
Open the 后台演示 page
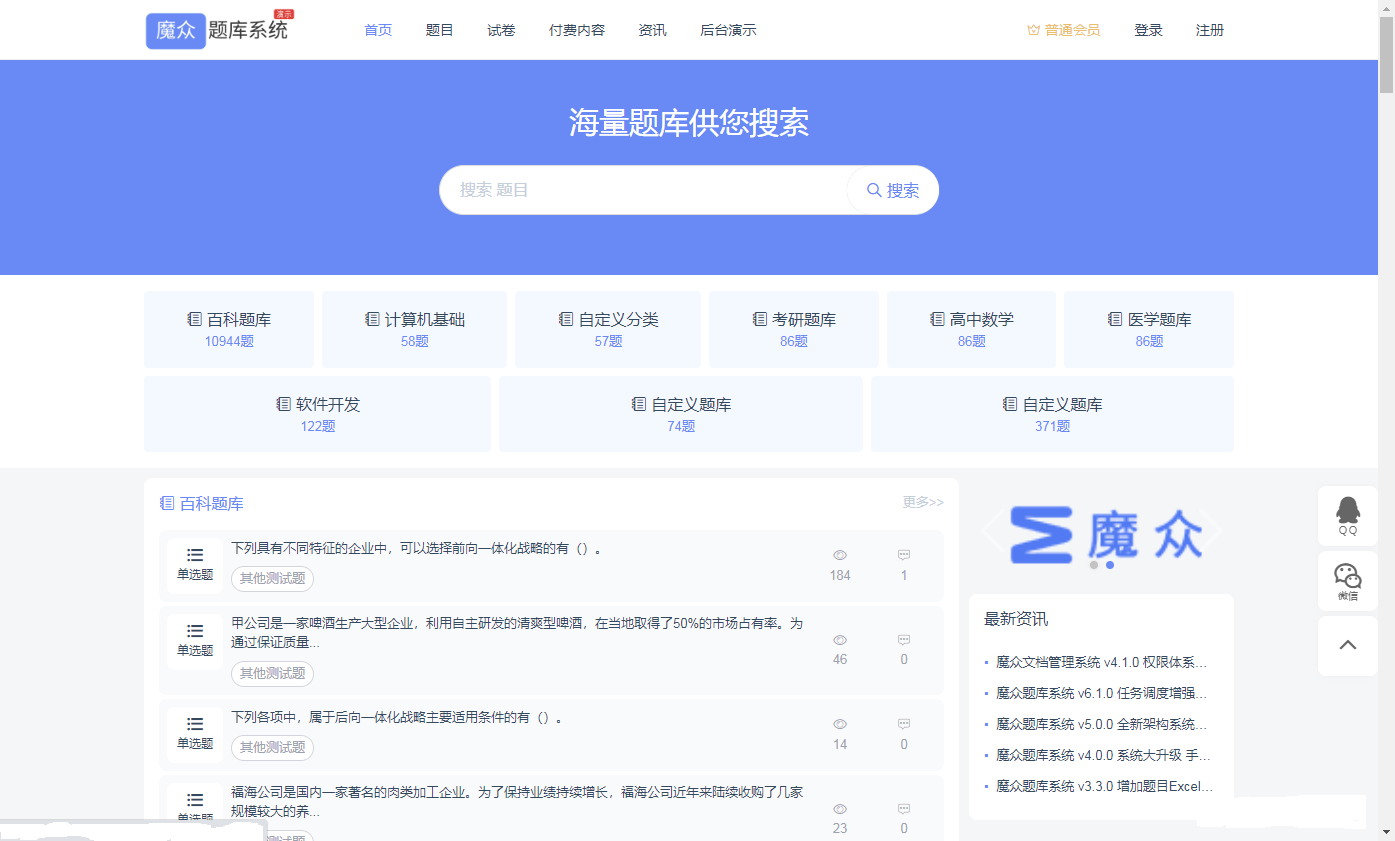728,30
